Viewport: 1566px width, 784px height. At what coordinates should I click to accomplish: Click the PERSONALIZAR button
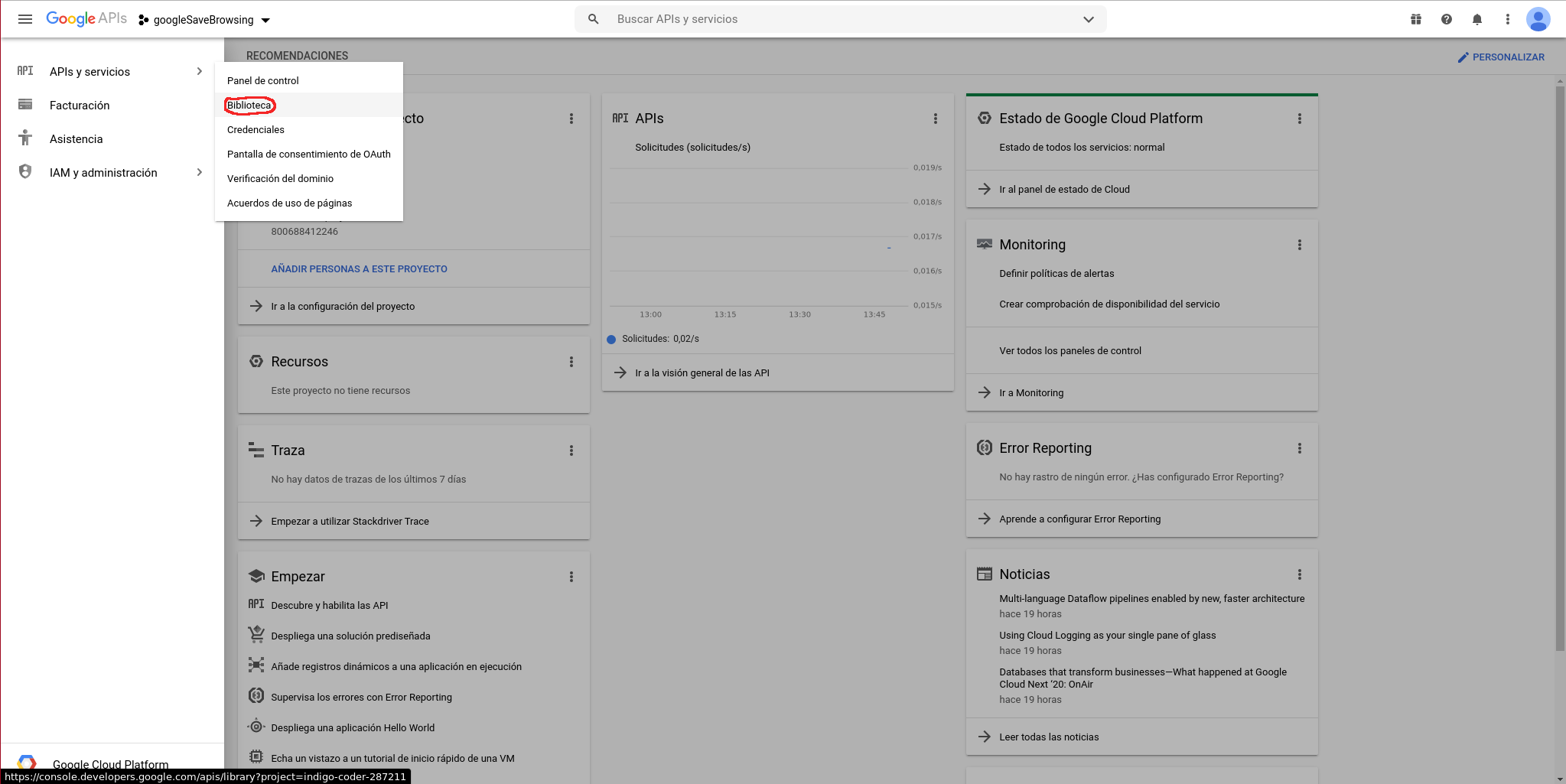point(1500,57)
